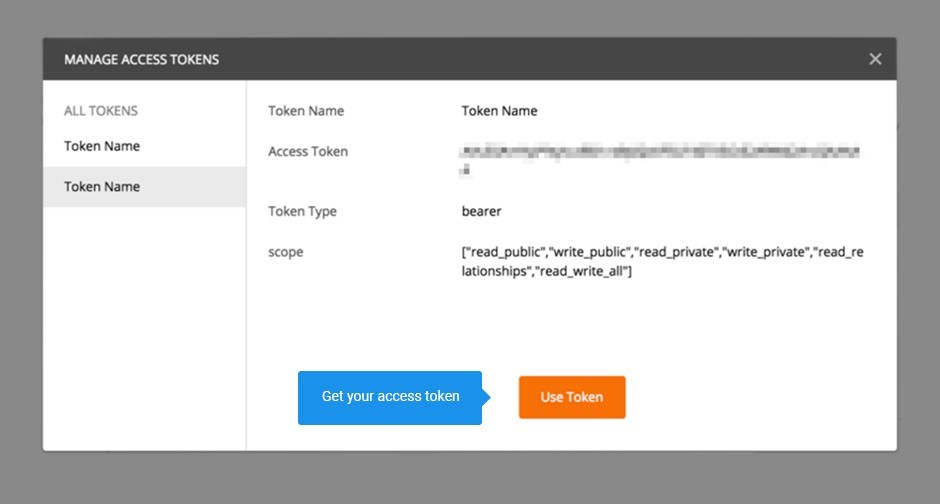Image resolution: width=940 pixels, height=504 pixels.
Task: Click the Token Name value in details
Action: pyautogui.click(x=499, y=111)
